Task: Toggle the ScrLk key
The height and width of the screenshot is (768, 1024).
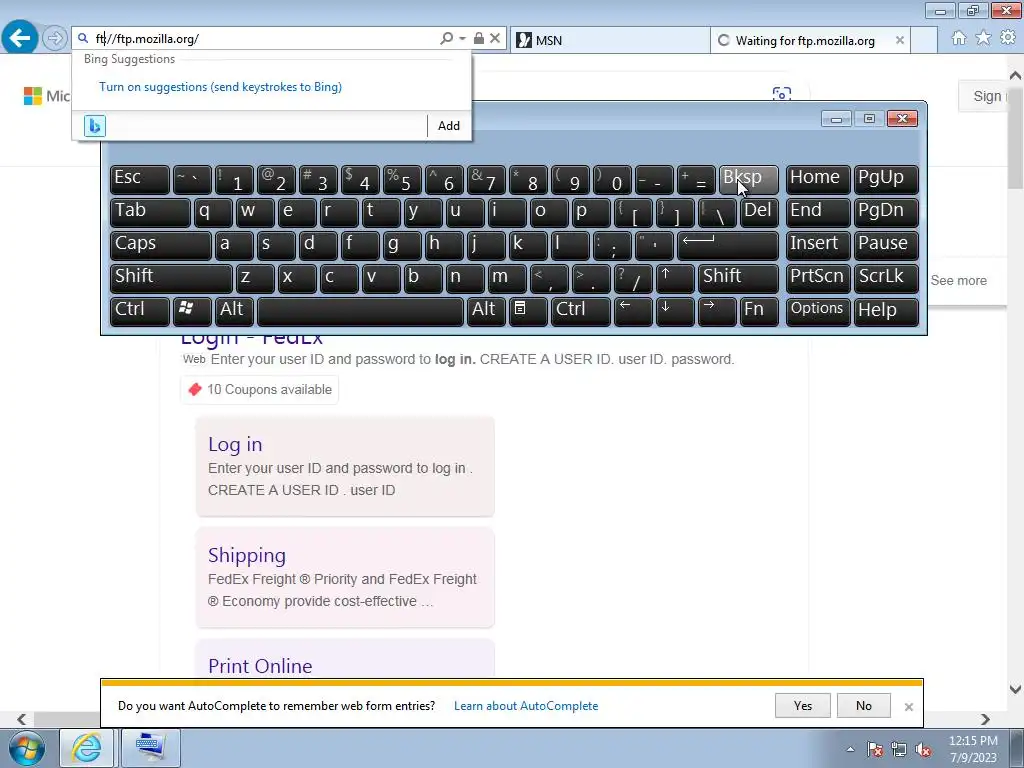Action: (886, 278)
